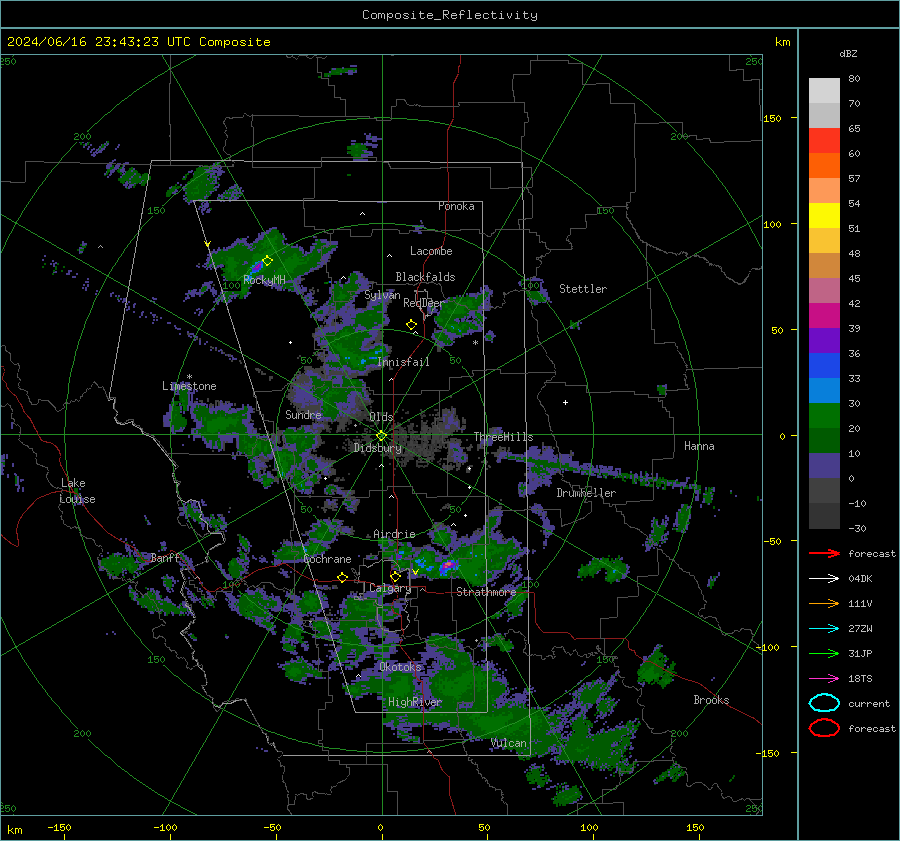Viewport: 900px width, 841px height.
Task: Pick the light gray 70-80 dBZ swatch
Action: [824, 91]
